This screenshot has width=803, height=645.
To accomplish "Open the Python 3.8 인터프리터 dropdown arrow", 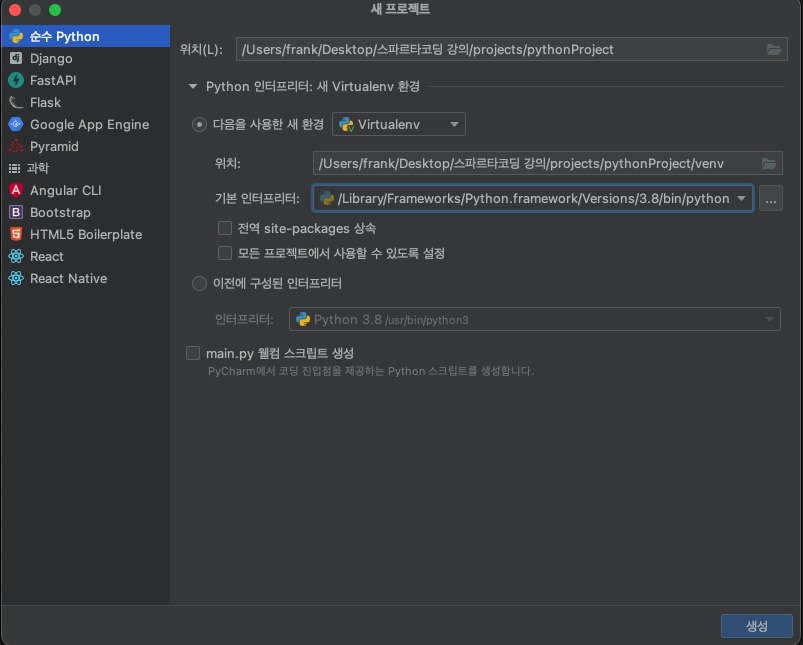I will pyautogui.click(x=769, y=319).
